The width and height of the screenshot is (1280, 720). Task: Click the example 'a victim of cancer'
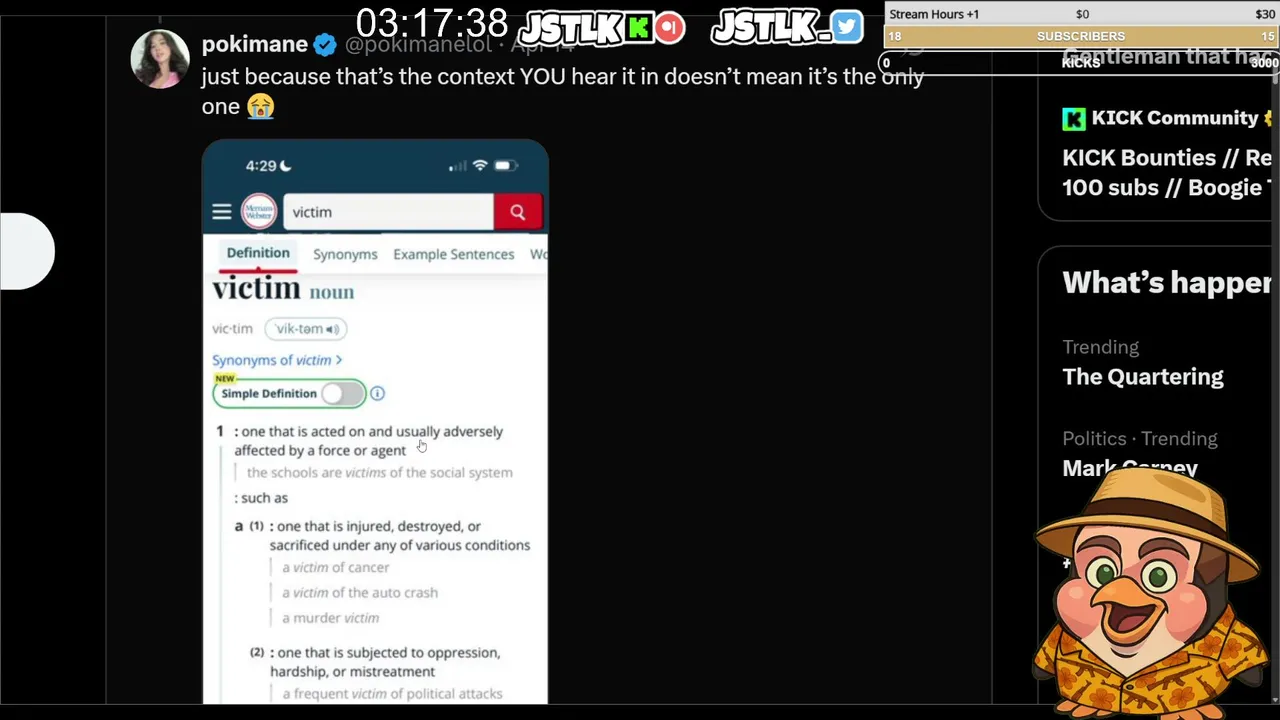336,567
